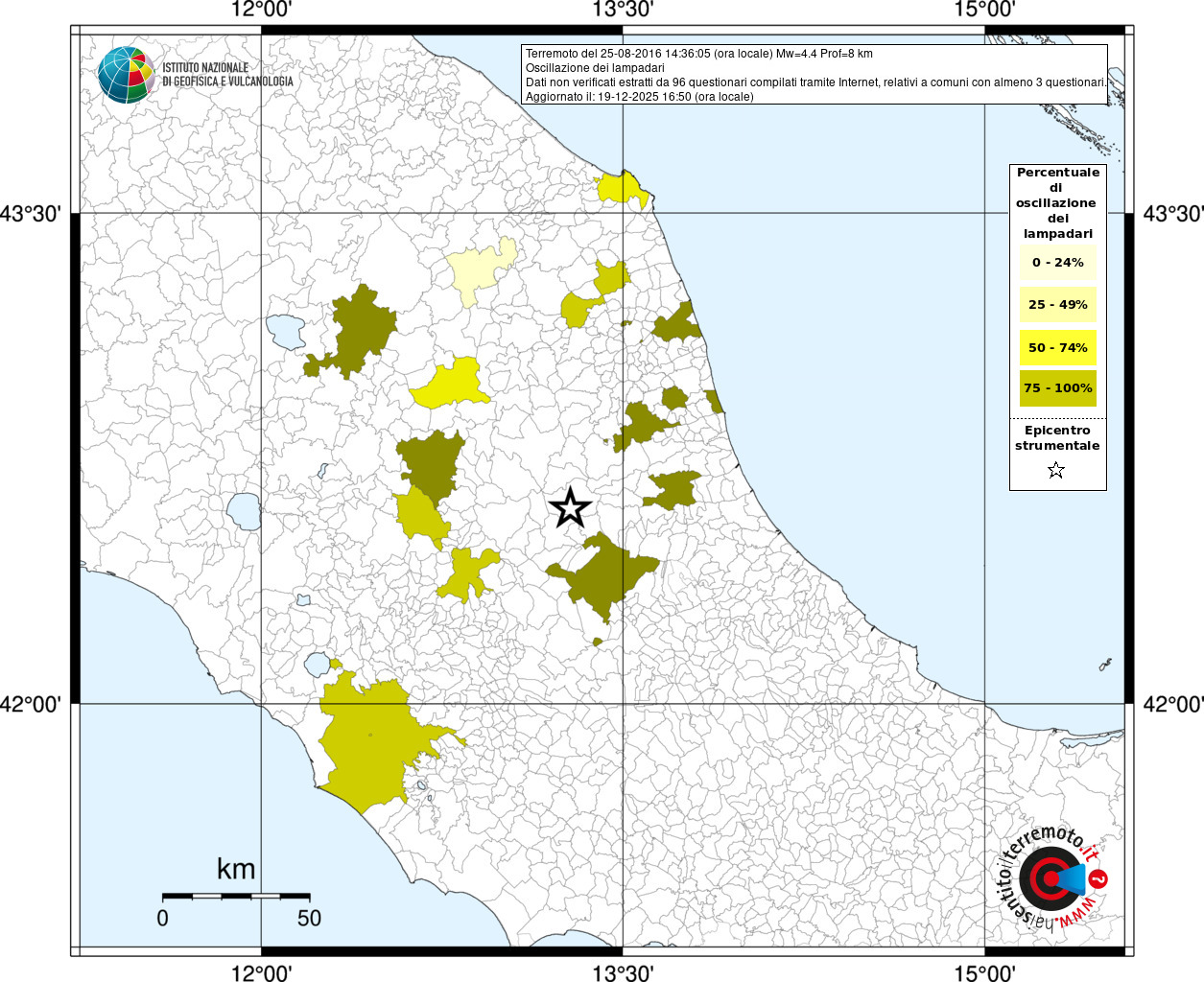The width and height of the screenshot is (1204, 982).
Task: Click the "Percentuale di oscillazione dei lampadari" legend title
Action: coord(1057,203)
